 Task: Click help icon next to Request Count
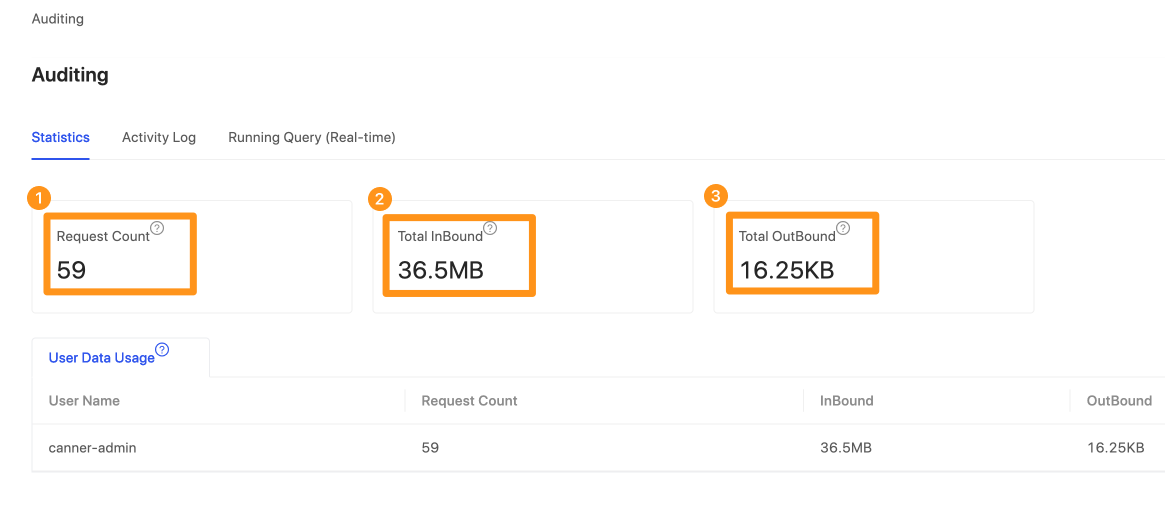point(157,229)
